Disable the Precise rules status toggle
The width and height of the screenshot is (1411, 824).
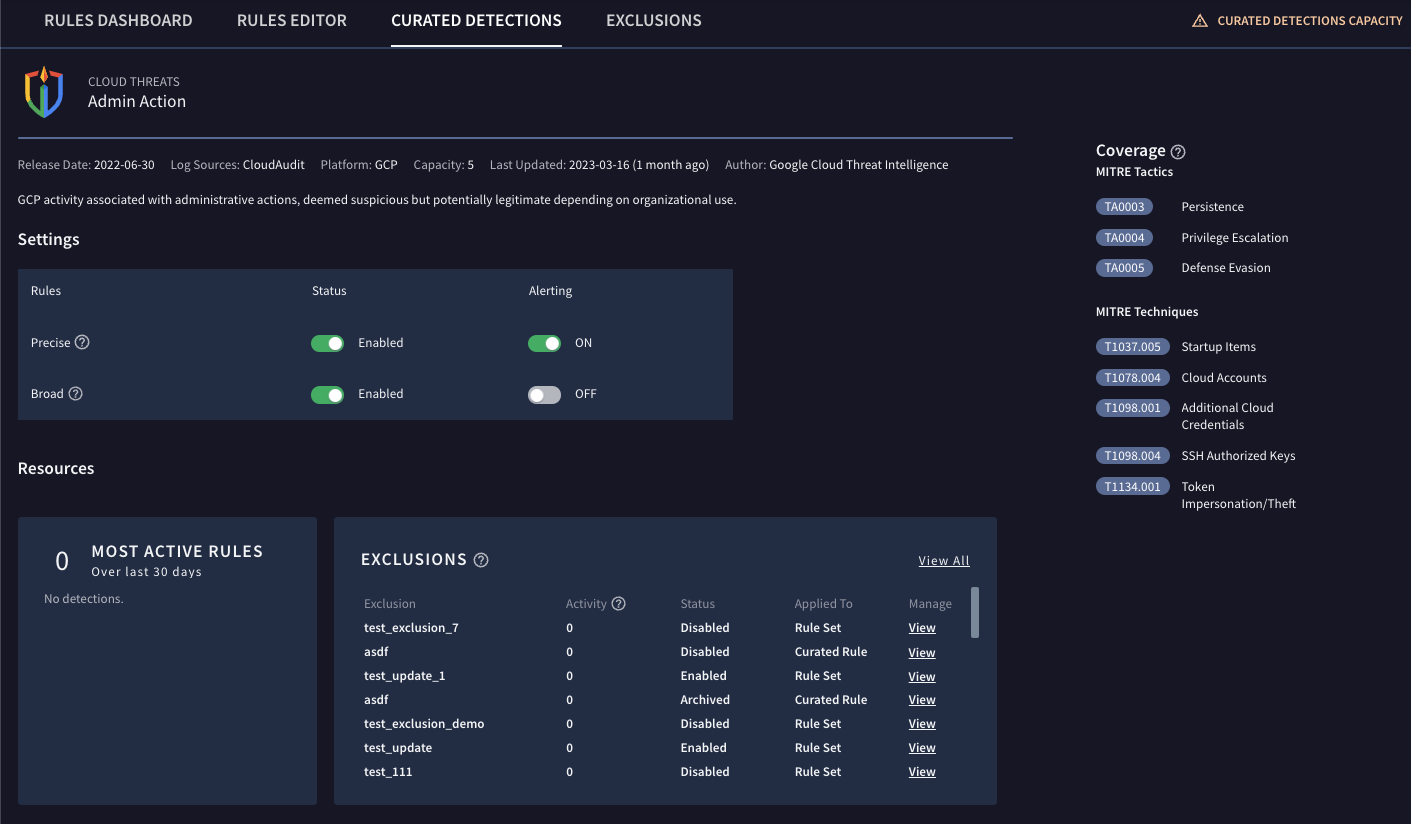click(x=327, y=342)
